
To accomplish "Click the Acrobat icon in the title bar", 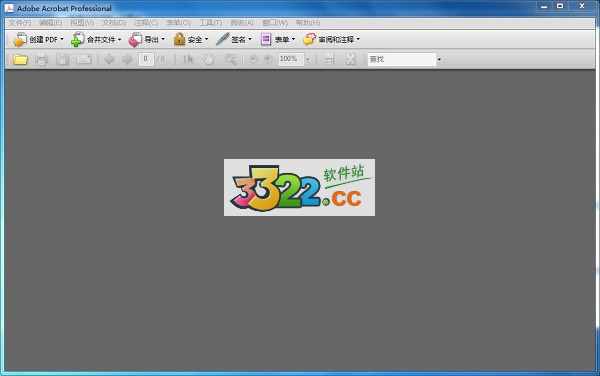I will tap(9, 8).
